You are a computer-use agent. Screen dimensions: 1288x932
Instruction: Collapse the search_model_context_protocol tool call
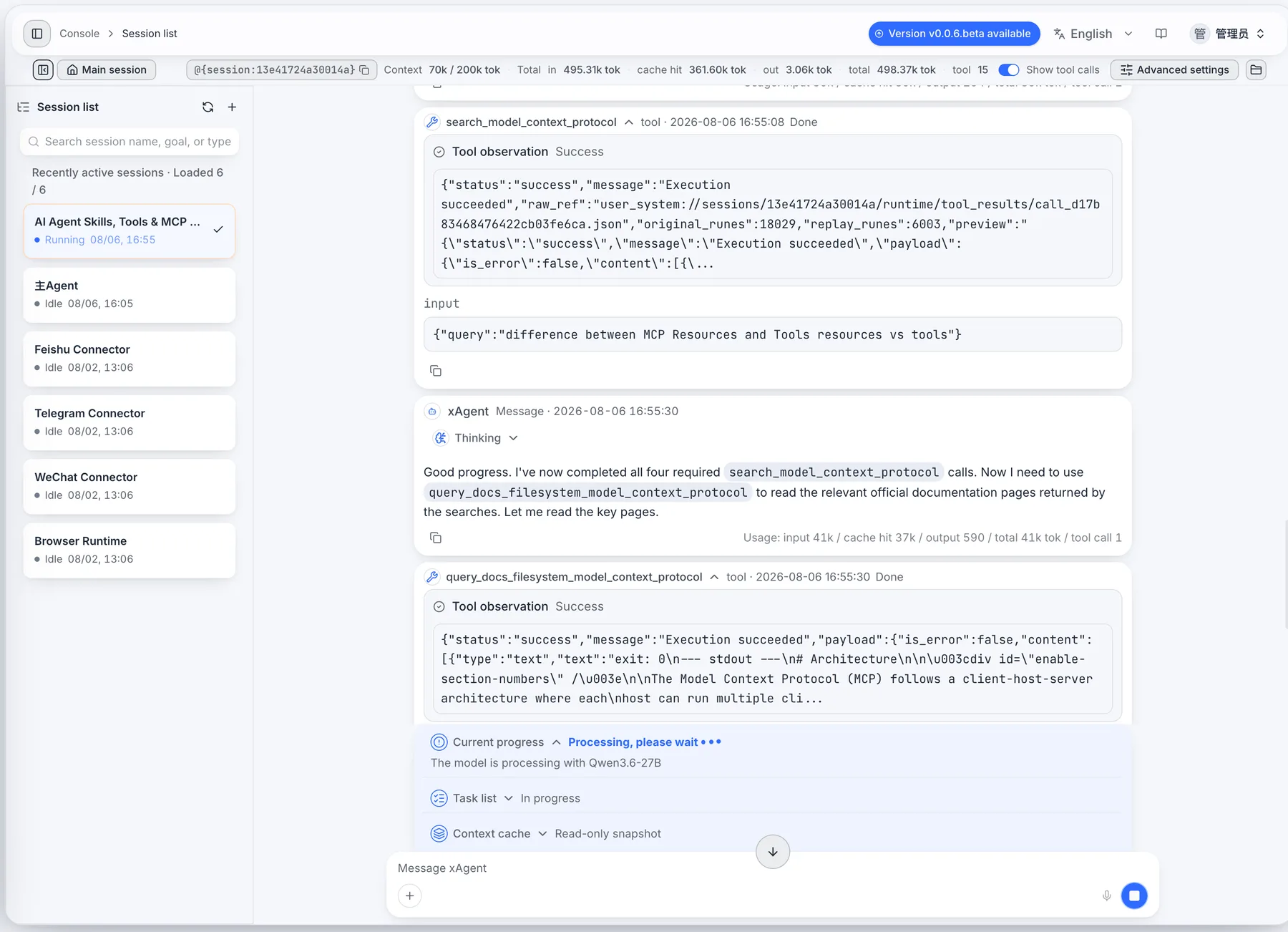point(629,122)
